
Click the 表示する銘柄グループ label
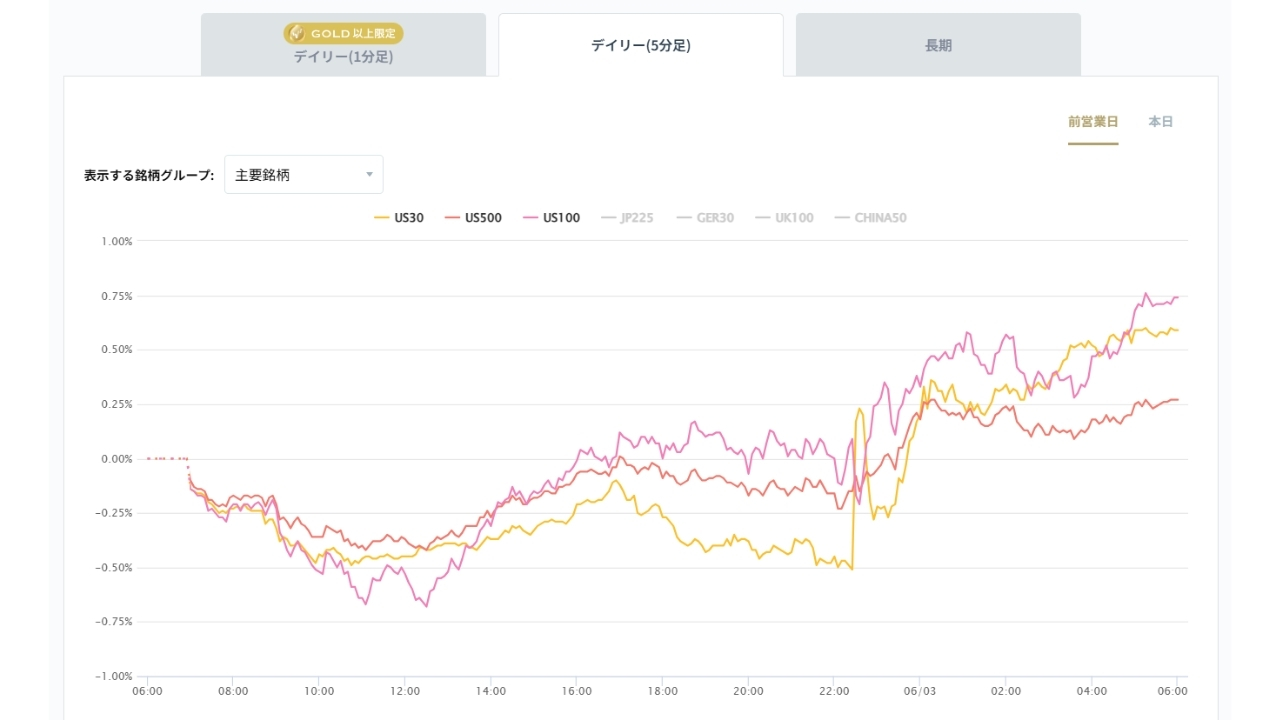coord(149,175)
